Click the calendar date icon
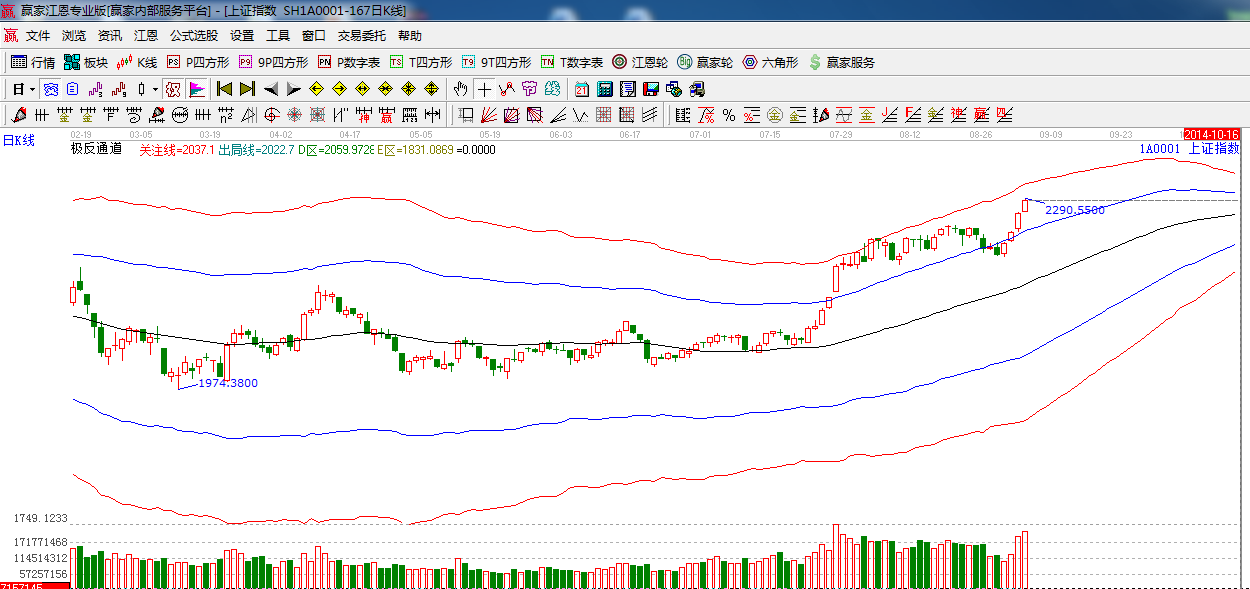Viewport: 1250px width, 589px height. pyautogui.click(x=581, y=89)
